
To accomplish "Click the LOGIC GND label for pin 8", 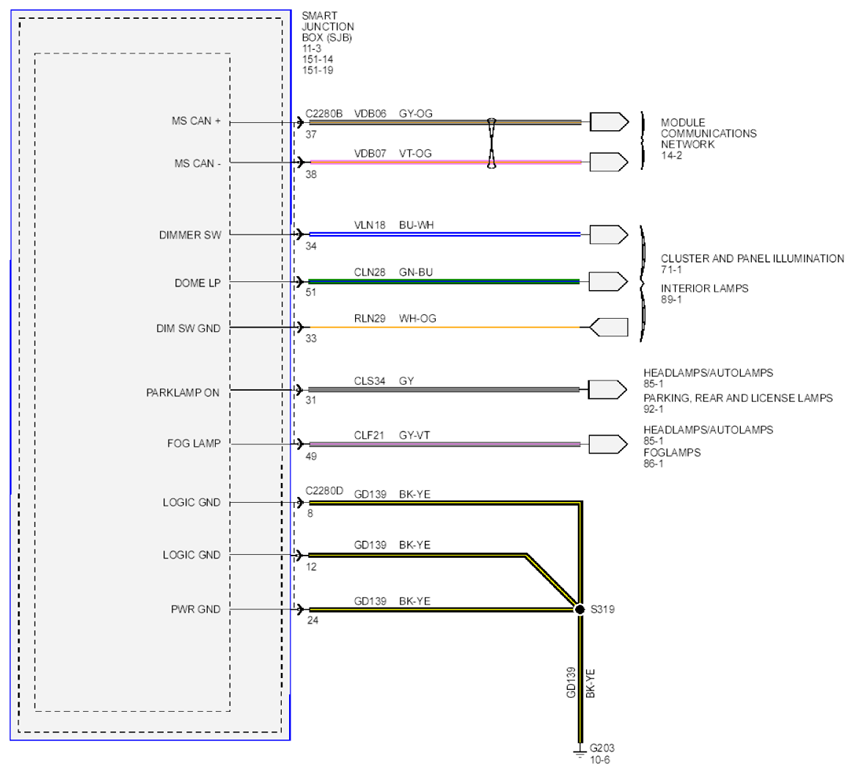I will click(x=192, y=502).
